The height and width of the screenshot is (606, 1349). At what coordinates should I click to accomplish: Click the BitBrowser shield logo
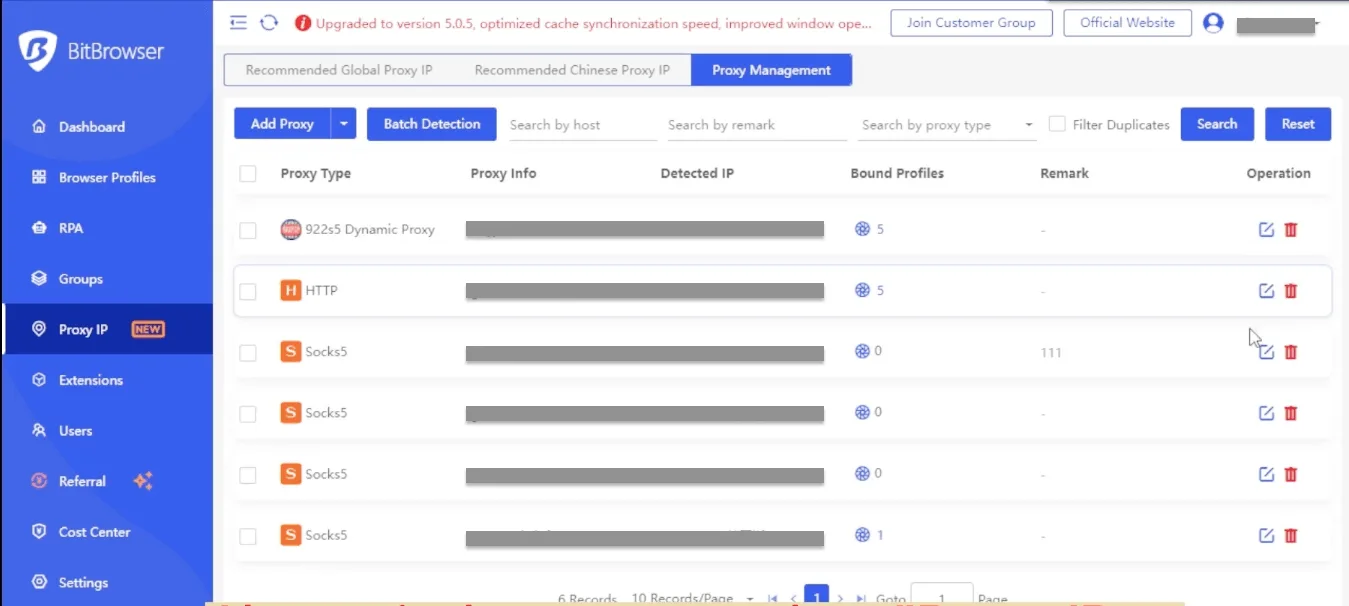coord(38,51)
